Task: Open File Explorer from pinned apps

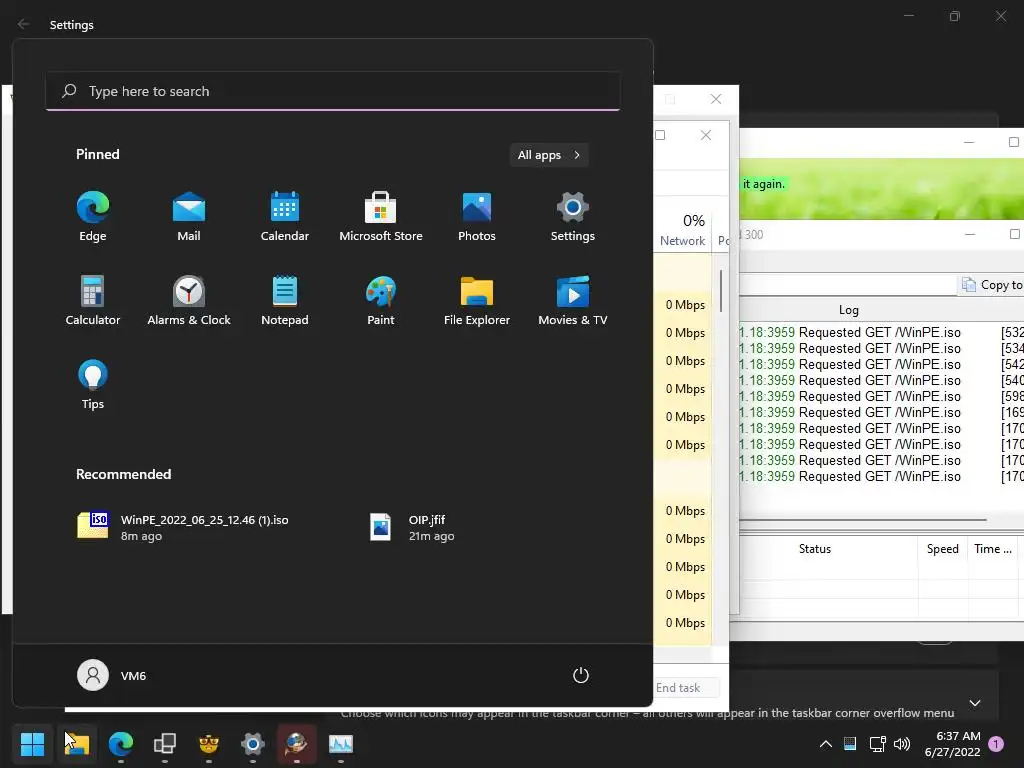Action: [477, 300]
